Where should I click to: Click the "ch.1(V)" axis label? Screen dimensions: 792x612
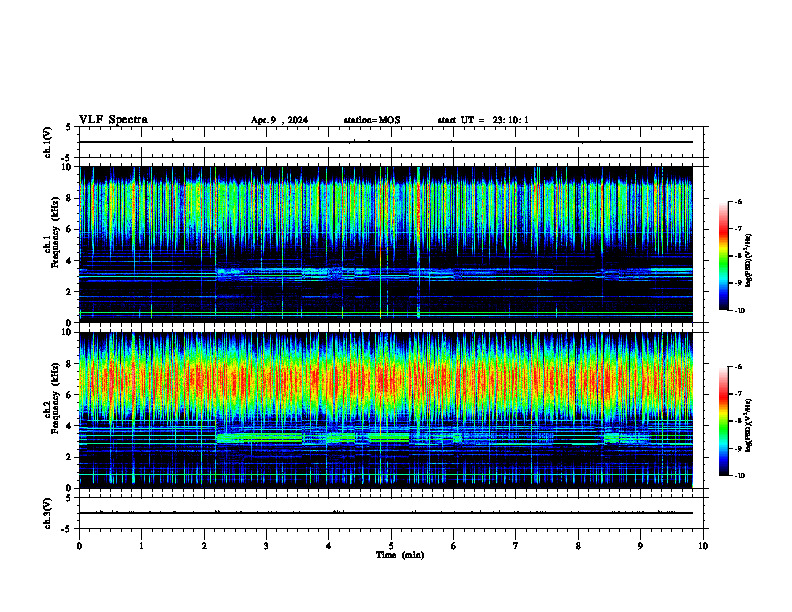(x=48, y=142)
